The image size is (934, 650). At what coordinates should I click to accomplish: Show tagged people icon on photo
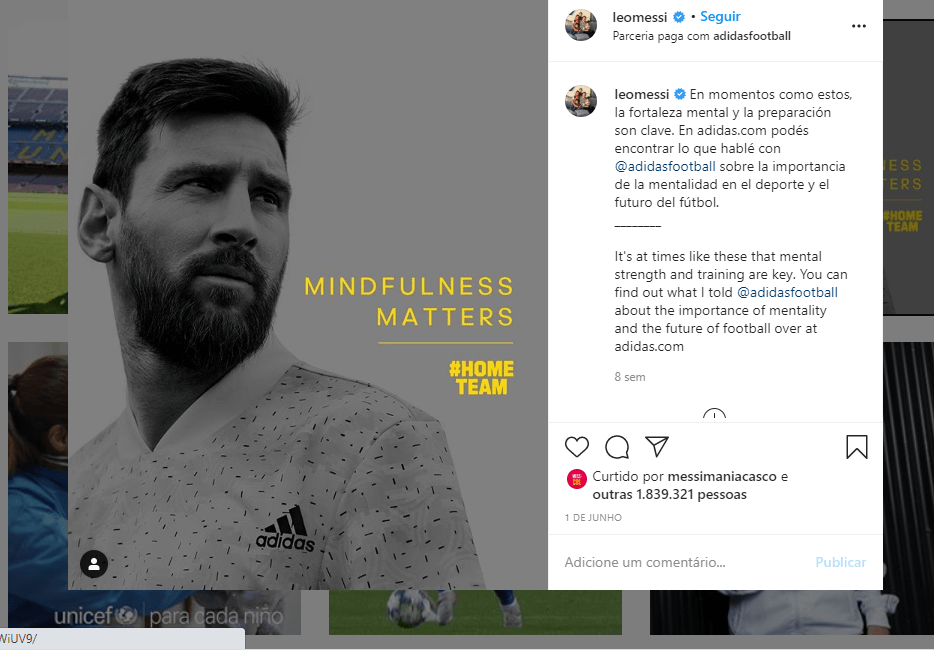pos(94,564)
